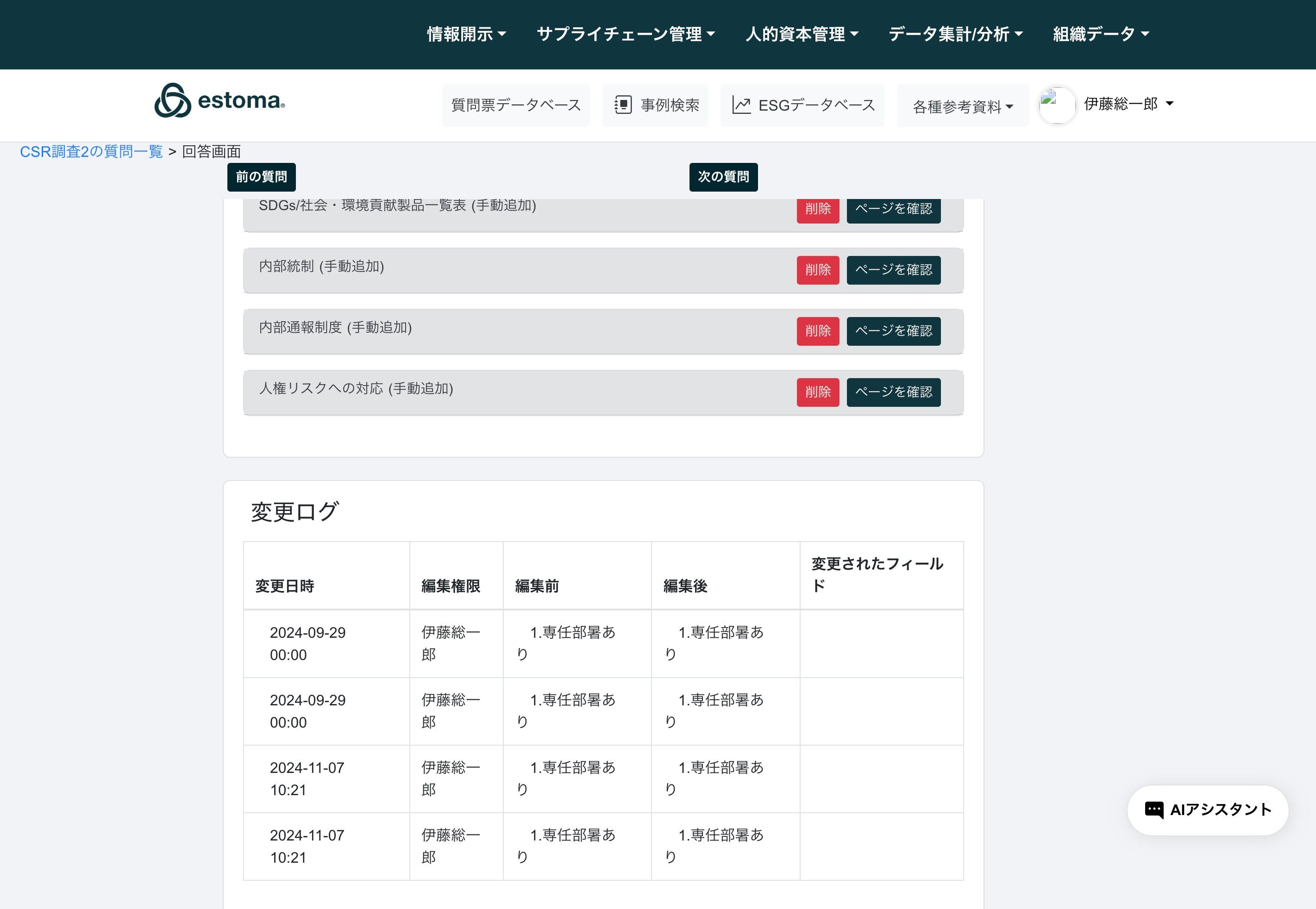
Task: Go to CSR調査2の質問一覧 breadcrumb link
Action: pyautogui.click(x=91, y=151)
